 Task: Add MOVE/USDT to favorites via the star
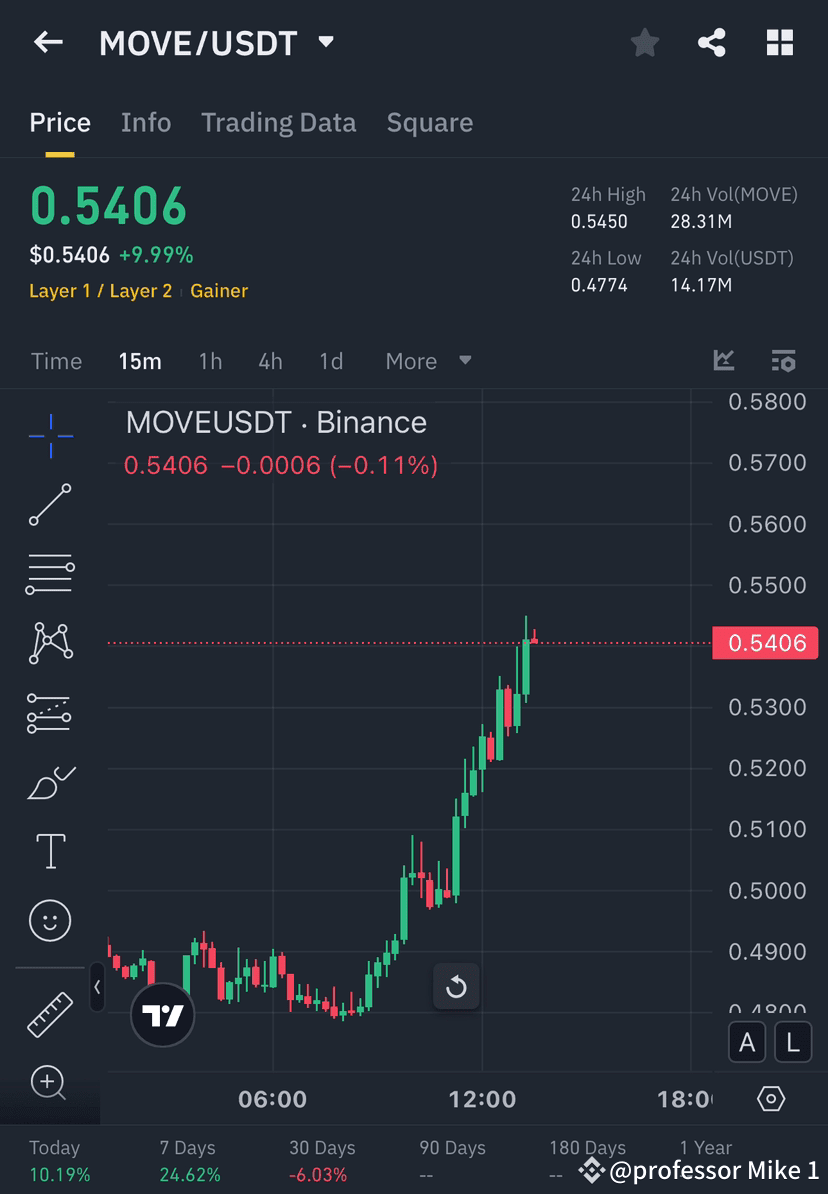tap(644, 42)
